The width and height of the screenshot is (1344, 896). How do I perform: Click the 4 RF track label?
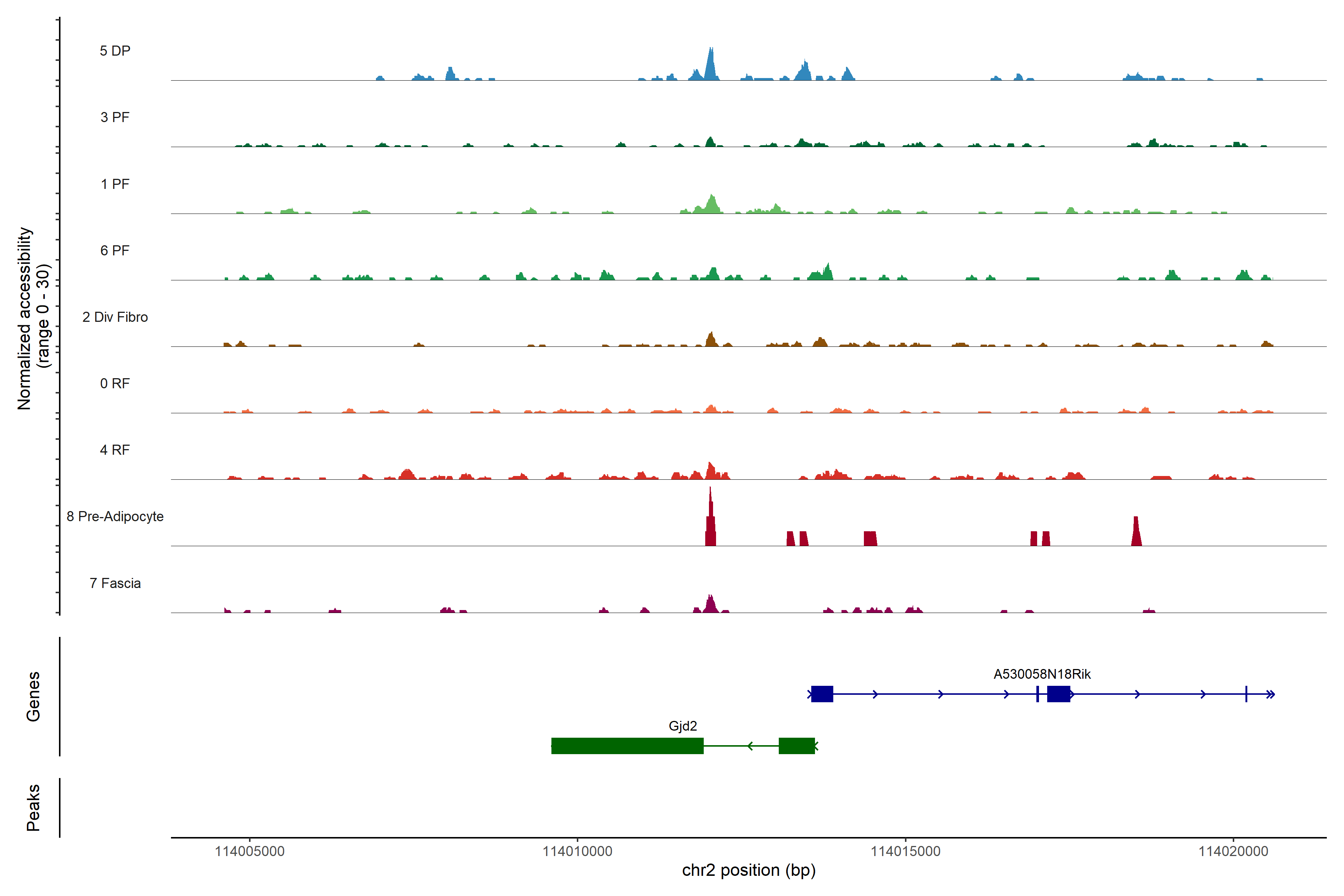point(115,450)
